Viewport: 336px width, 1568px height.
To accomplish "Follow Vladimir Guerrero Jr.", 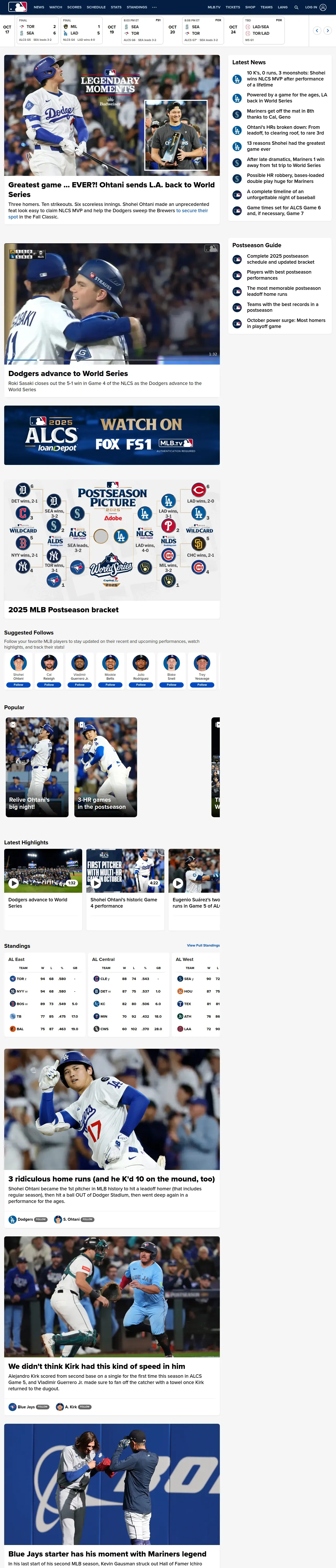I will tap(80, 685).
